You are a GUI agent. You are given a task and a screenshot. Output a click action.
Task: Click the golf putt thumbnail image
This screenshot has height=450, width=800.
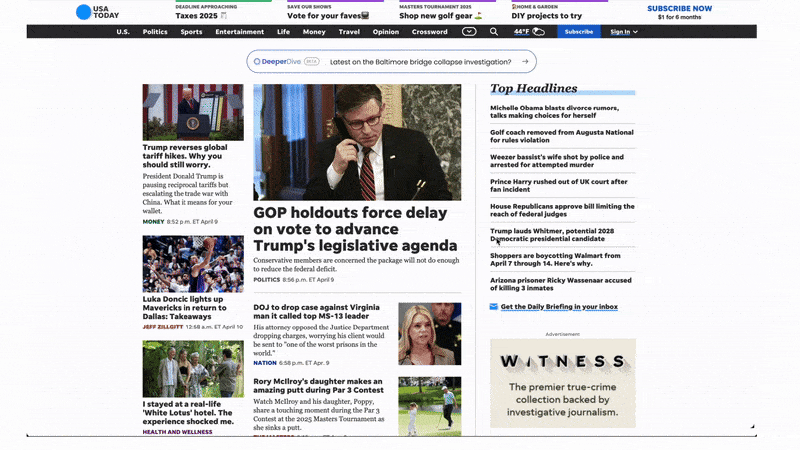(430, 406)
